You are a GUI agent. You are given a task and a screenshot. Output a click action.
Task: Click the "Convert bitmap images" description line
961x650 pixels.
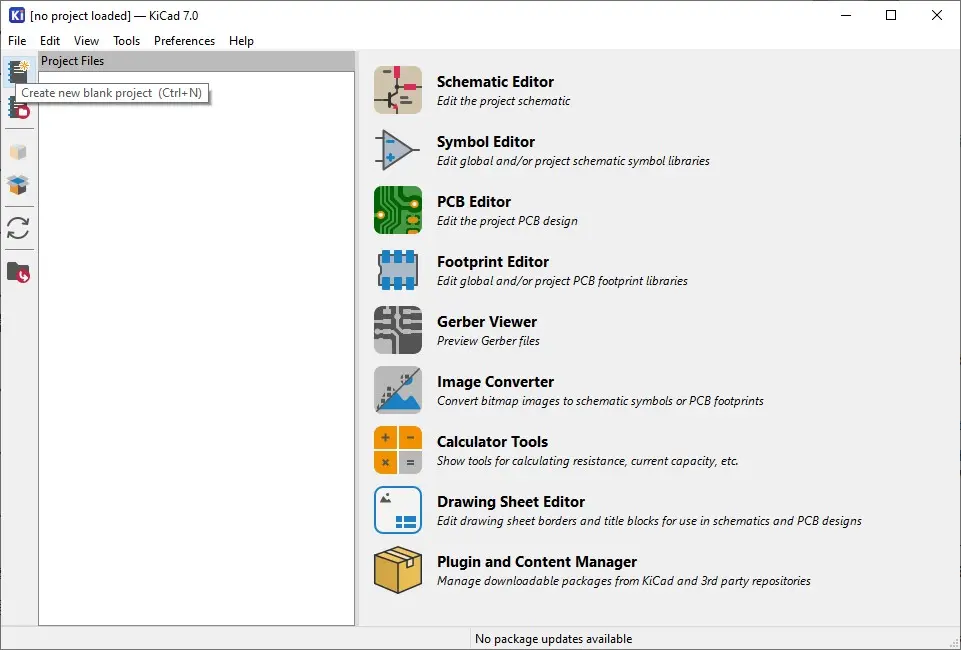(600, 401)
